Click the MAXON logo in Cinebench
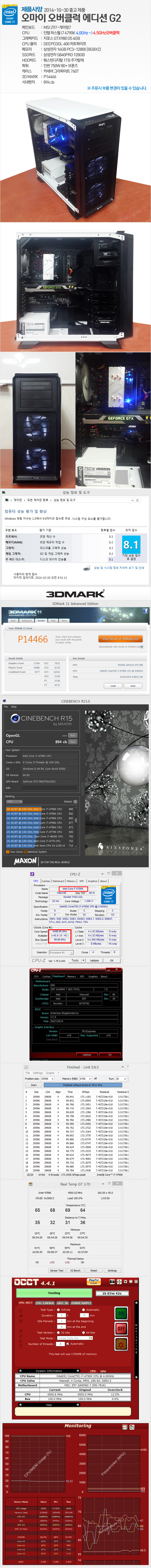The width and height of the screenshot is (151, 1568). click(x=25, y=861)
